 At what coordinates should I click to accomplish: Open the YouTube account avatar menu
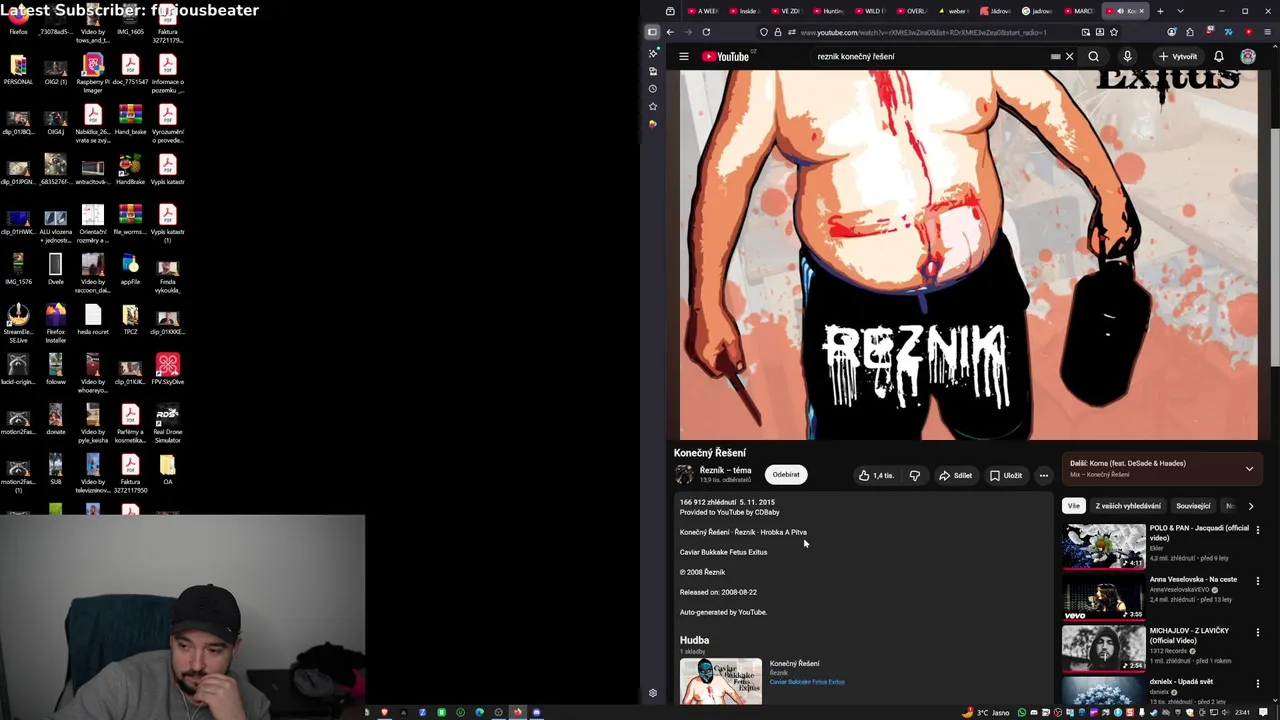1248,57
